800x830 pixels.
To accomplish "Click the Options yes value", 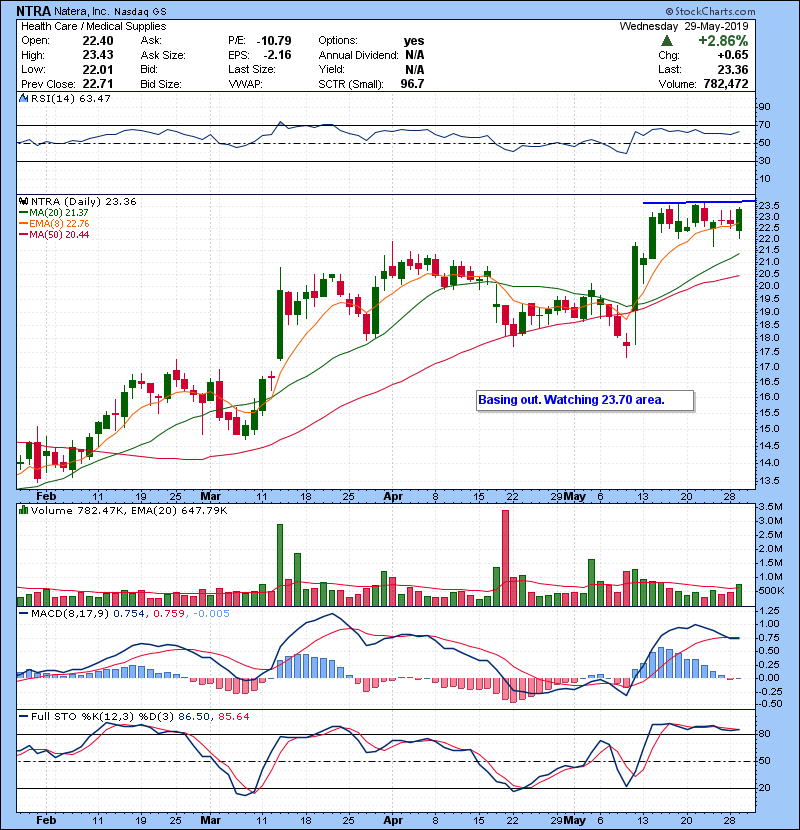I will tap(414, 41).
